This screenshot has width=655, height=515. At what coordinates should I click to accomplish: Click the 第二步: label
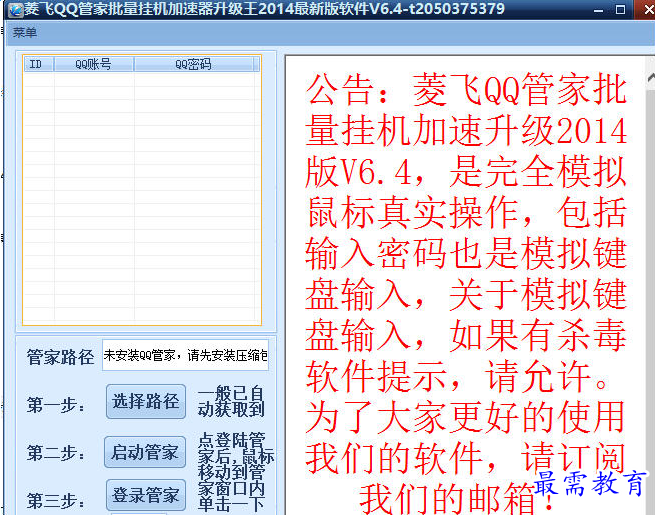tap(56, 453)
